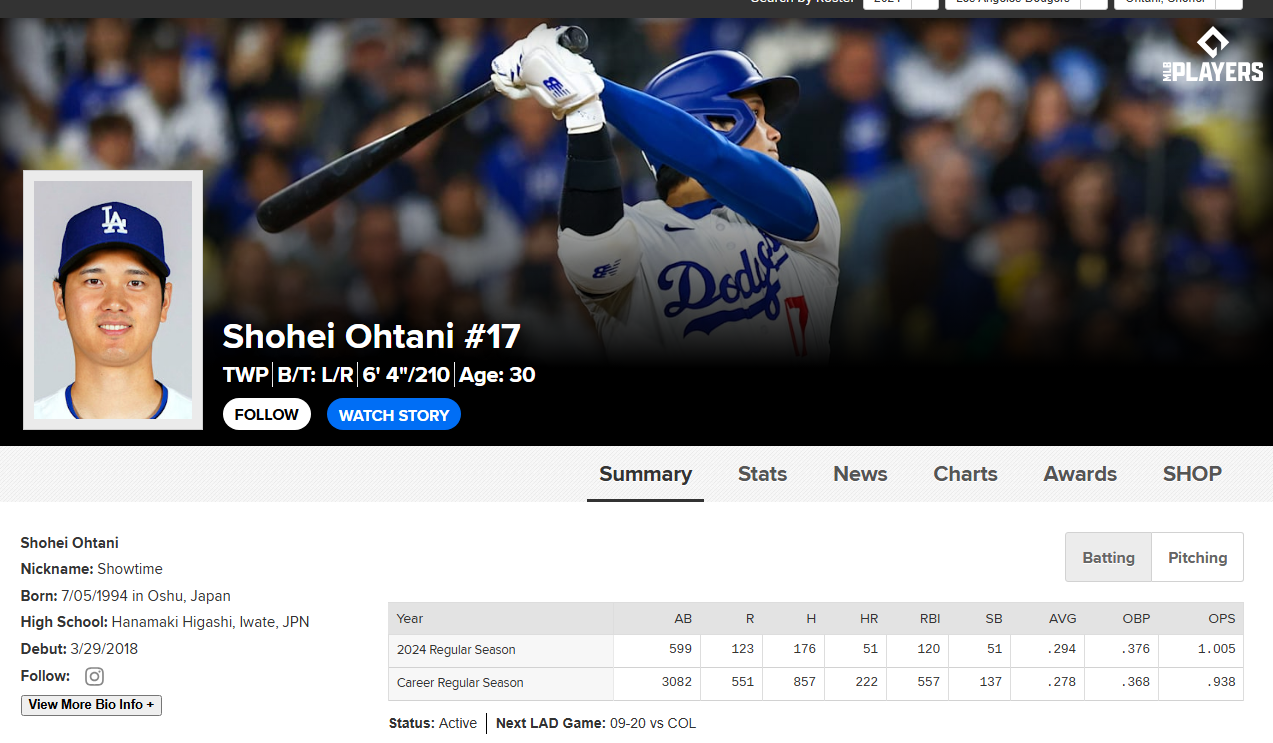The width and height of the screenshot is (1273, 743).
Task: Click the 2024 AVG value .294
Action: click(x=1061, y=649)
